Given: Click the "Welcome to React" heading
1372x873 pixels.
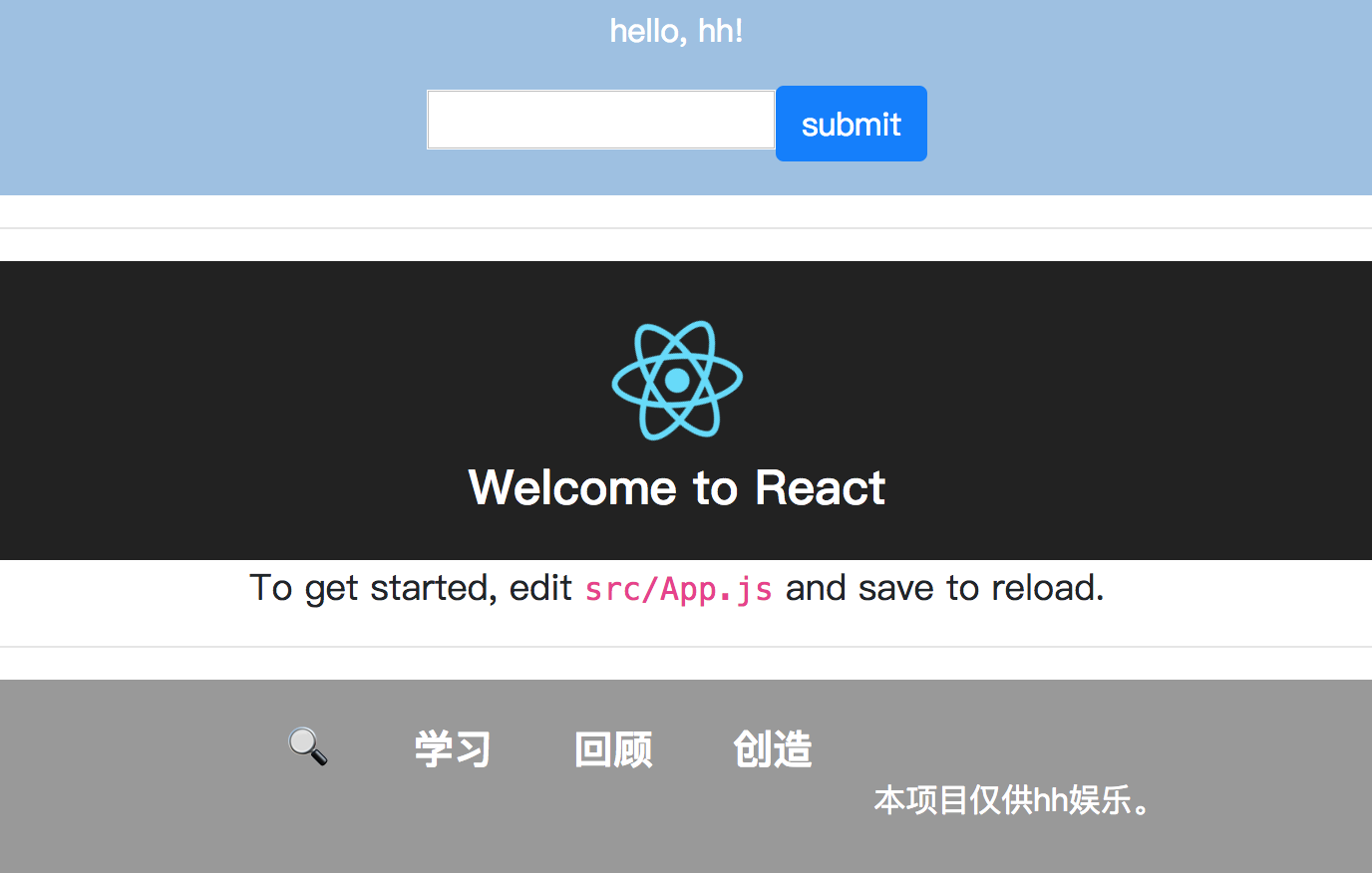Looking at the screenshot, I should (x=677, y=487).
